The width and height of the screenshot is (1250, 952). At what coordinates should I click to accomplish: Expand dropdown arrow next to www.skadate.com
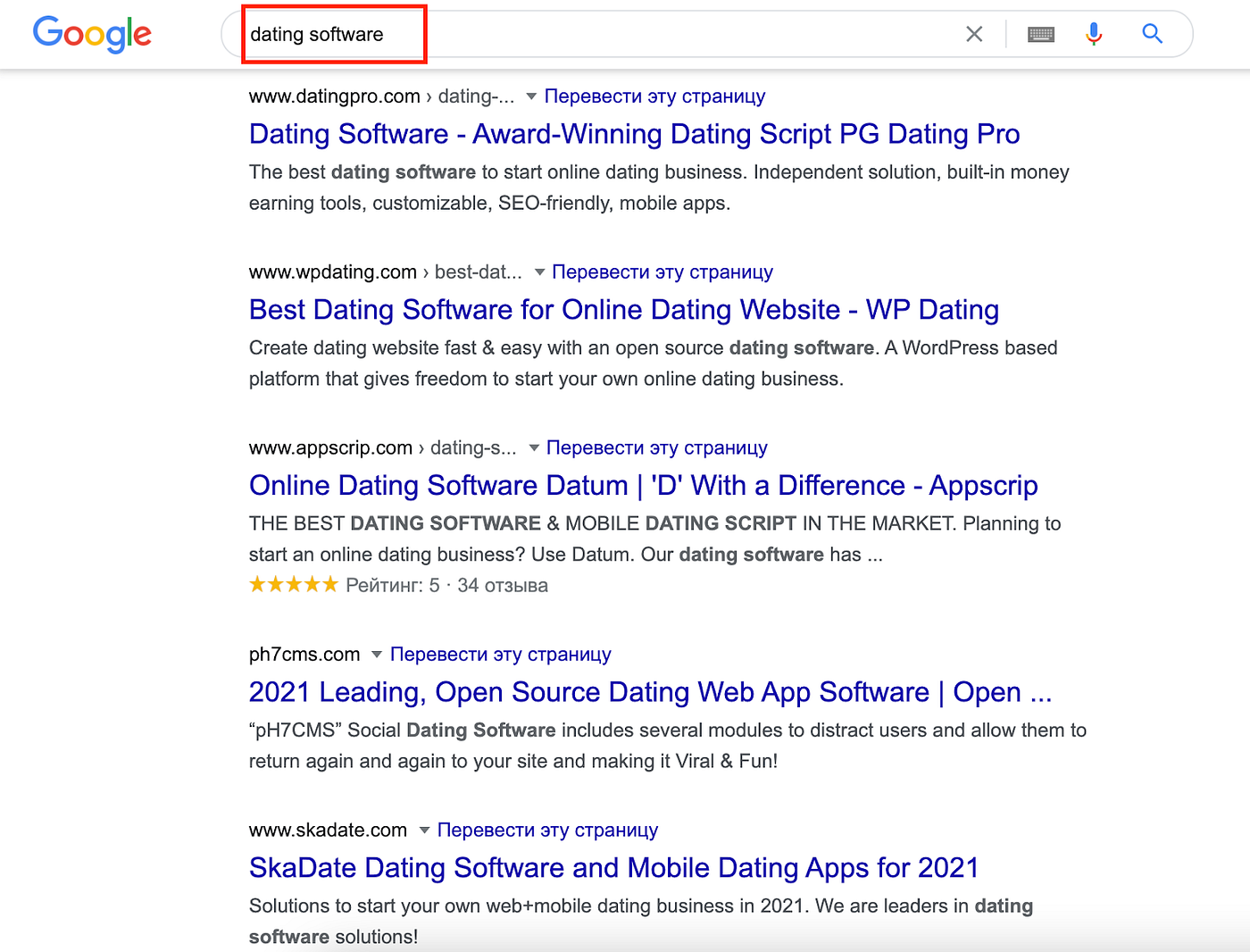424,831
